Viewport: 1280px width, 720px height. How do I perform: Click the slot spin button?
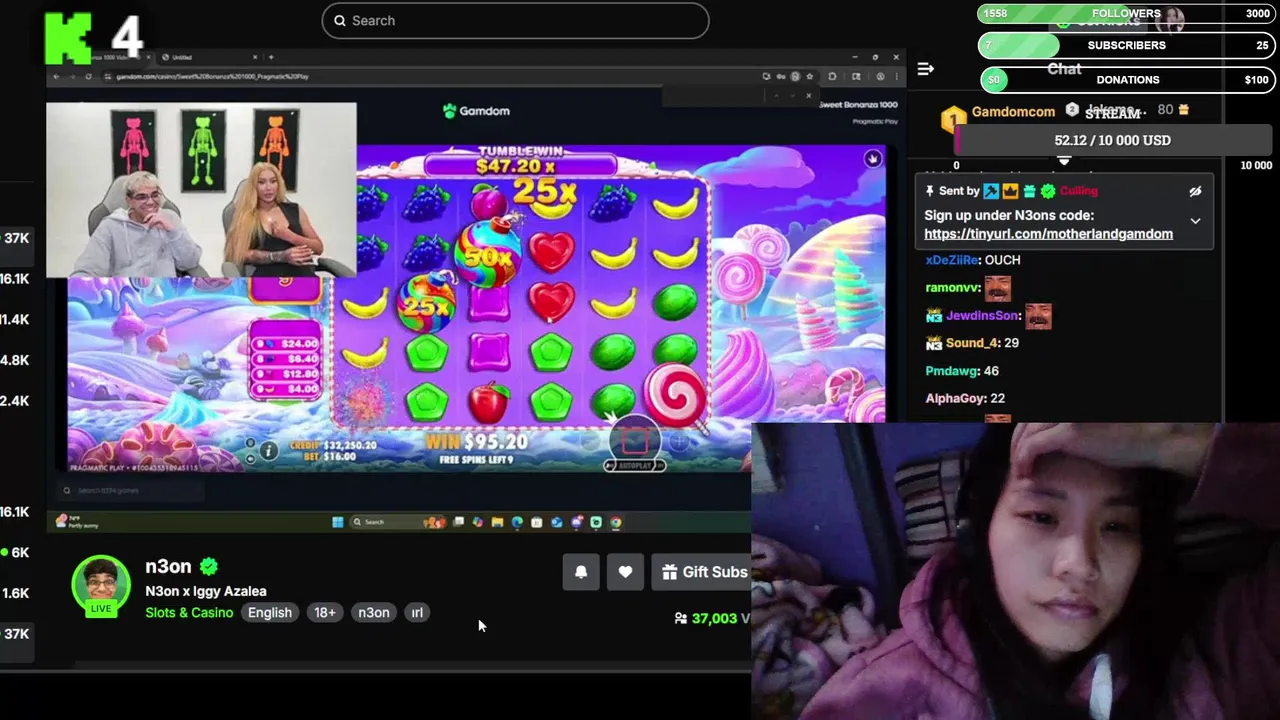635,441
